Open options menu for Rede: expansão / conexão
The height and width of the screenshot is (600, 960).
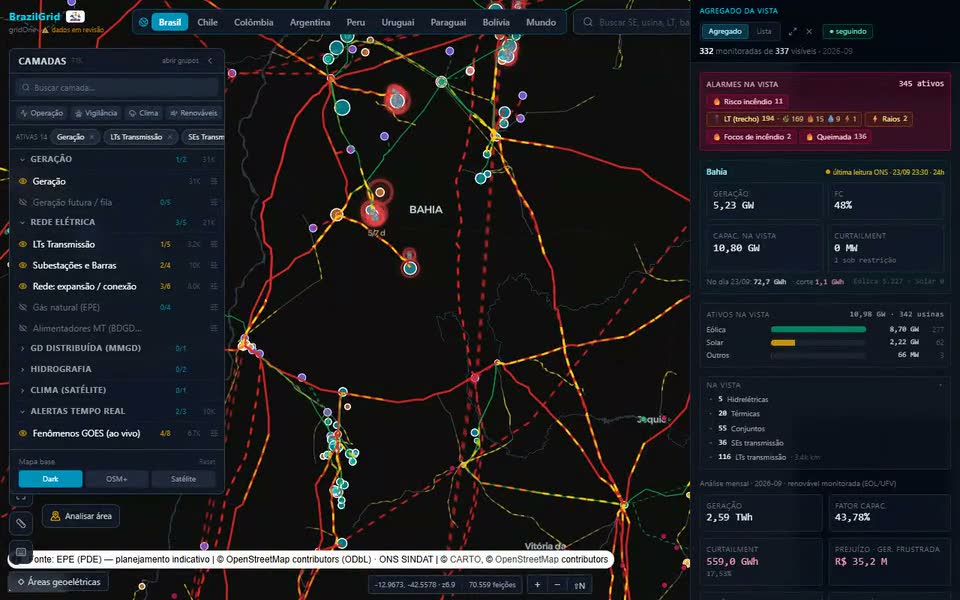point(214,286)
